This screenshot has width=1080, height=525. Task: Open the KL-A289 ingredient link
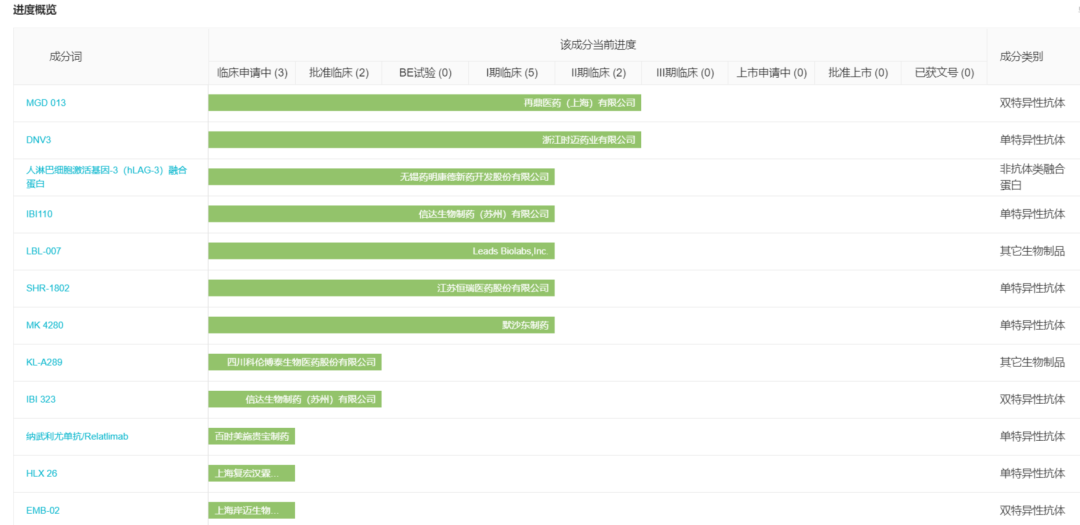coord(44,362)
